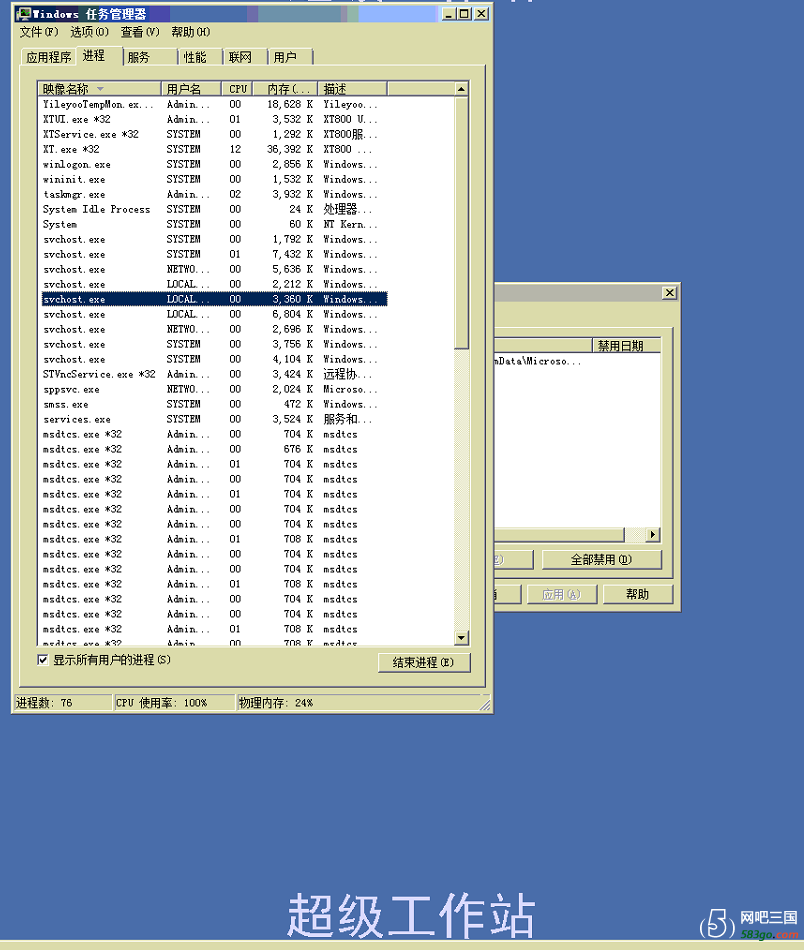Sort processes by 映像名称 column
Screen dimensions: 804x950
[x=99, y=89]
